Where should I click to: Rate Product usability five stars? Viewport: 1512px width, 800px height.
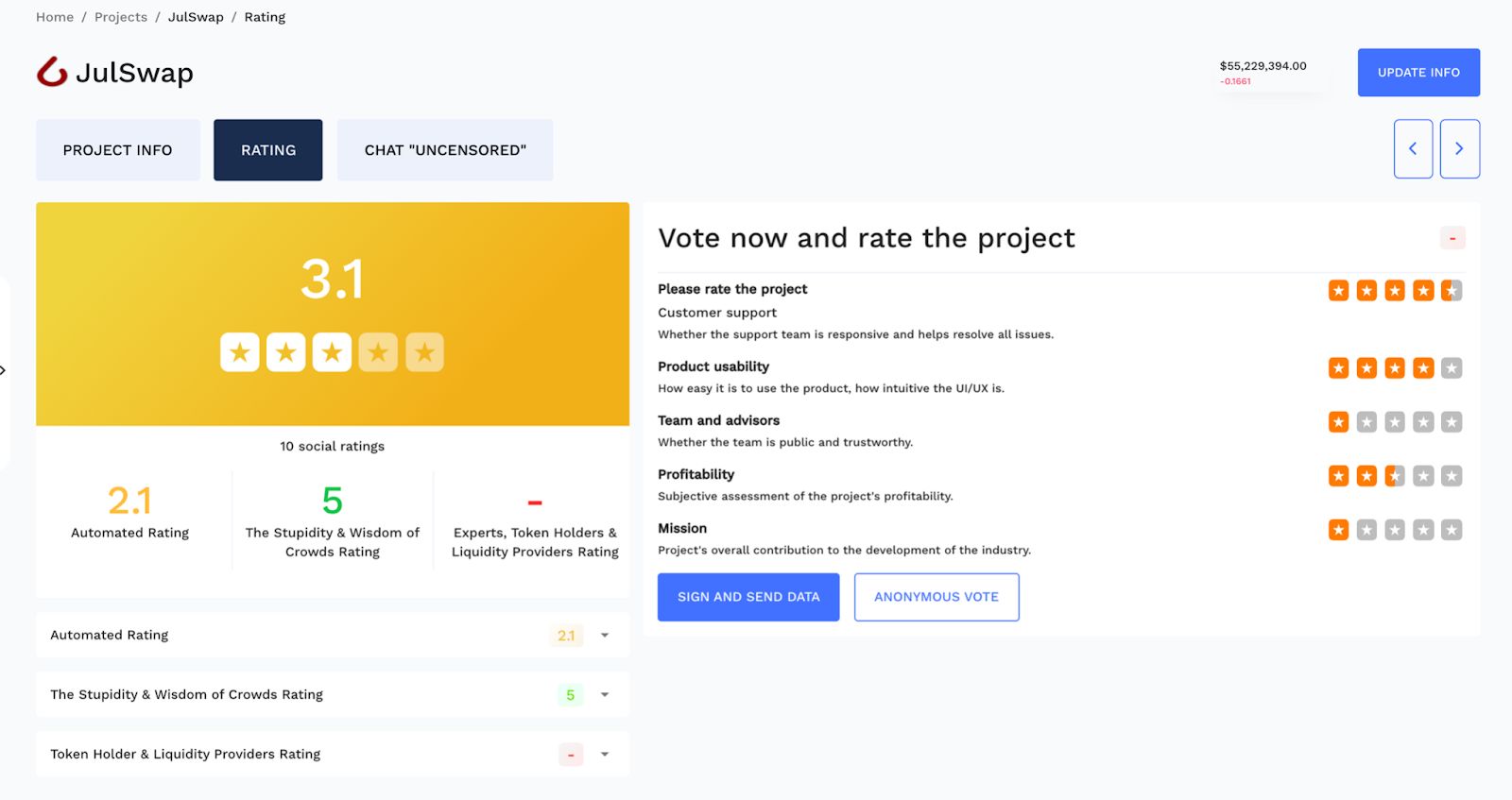pos(1452,368)
